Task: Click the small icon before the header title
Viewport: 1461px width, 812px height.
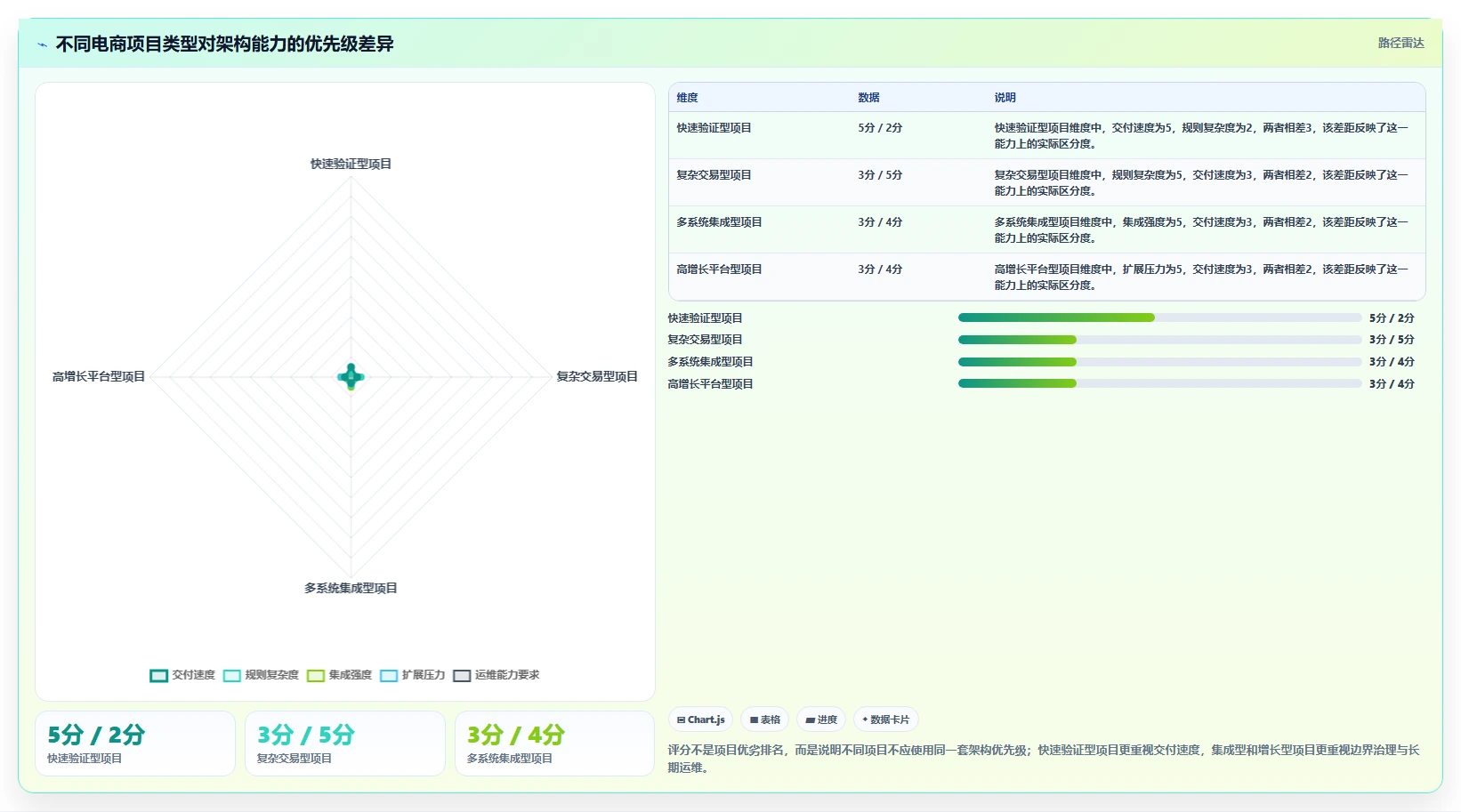Action: point(42,44)
